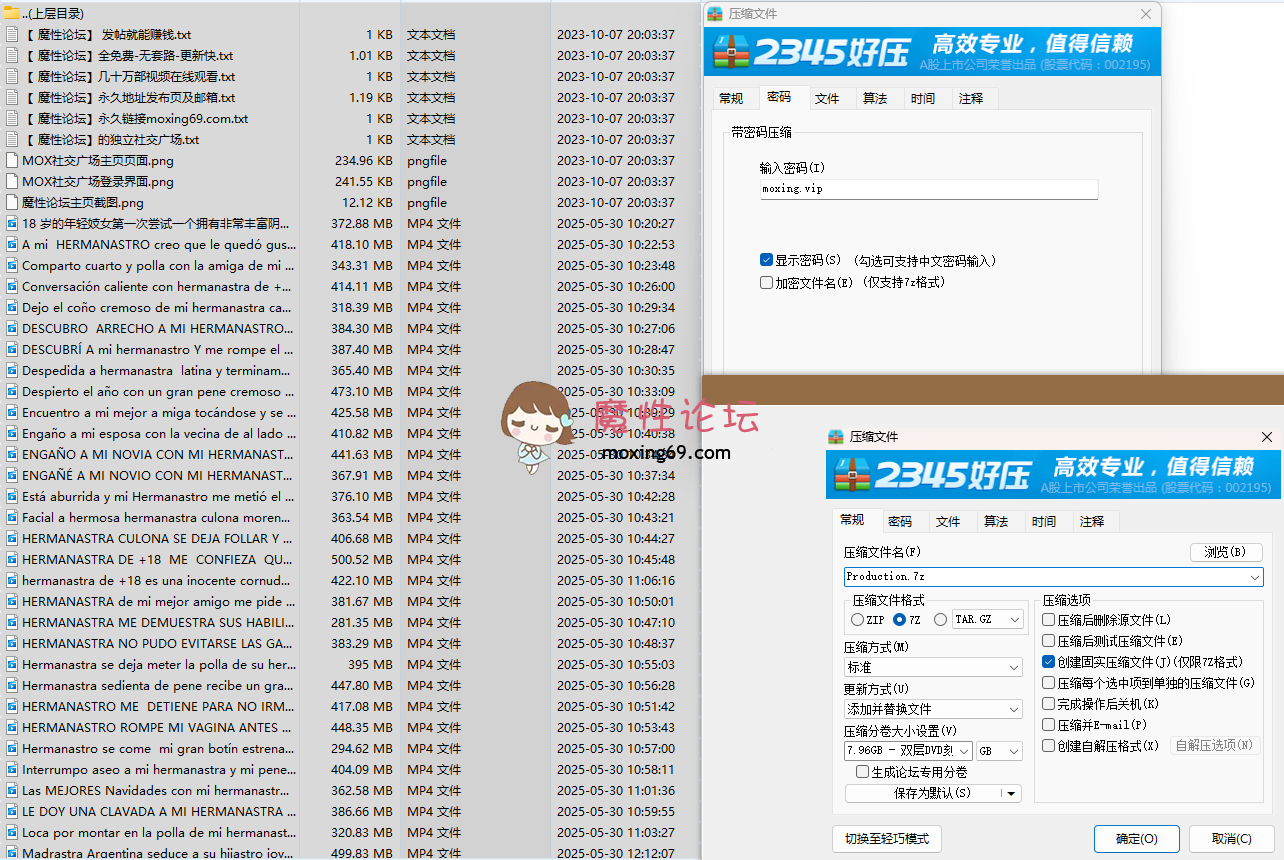Click the file icon of 魔性论坛主页截图.png
Viewport: 1284px width, 860px height.
(x=12, y=203)
